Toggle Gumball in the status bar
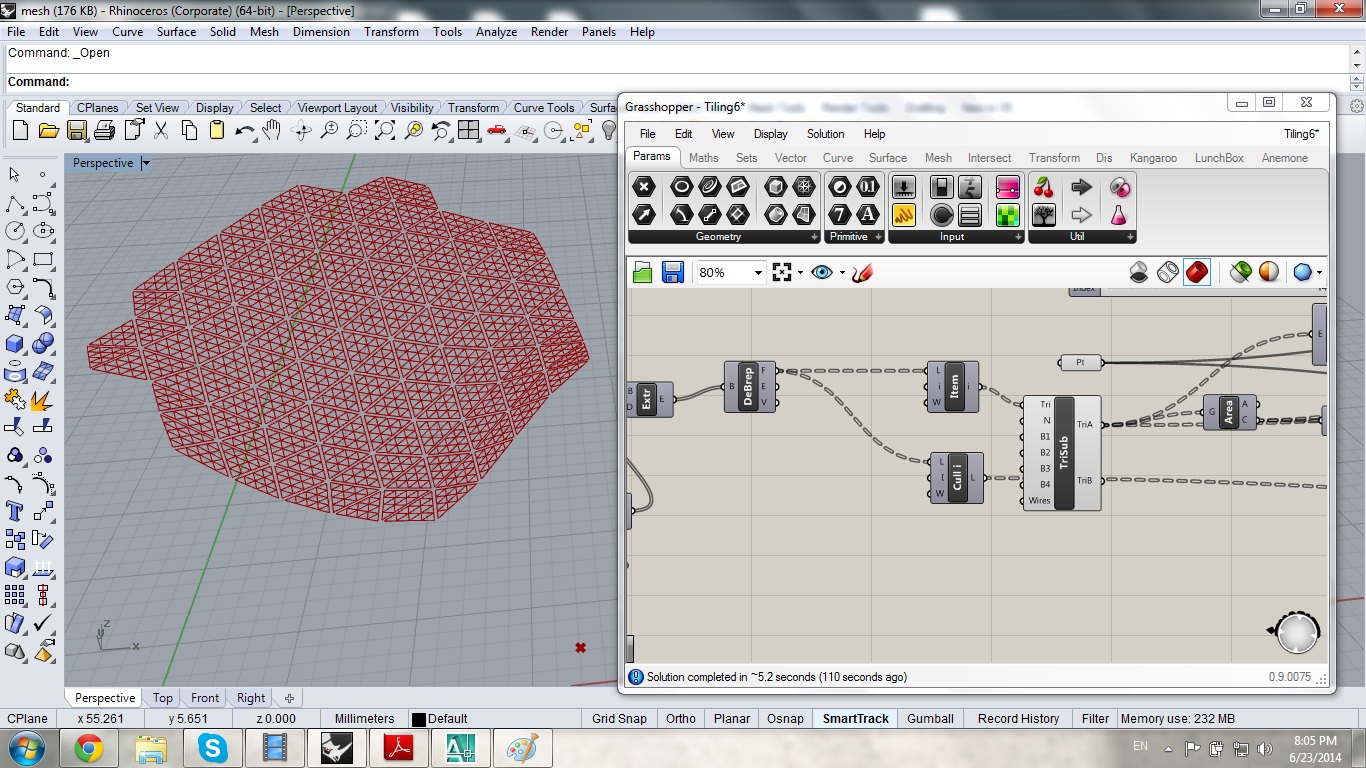 (x=930, y=718)
